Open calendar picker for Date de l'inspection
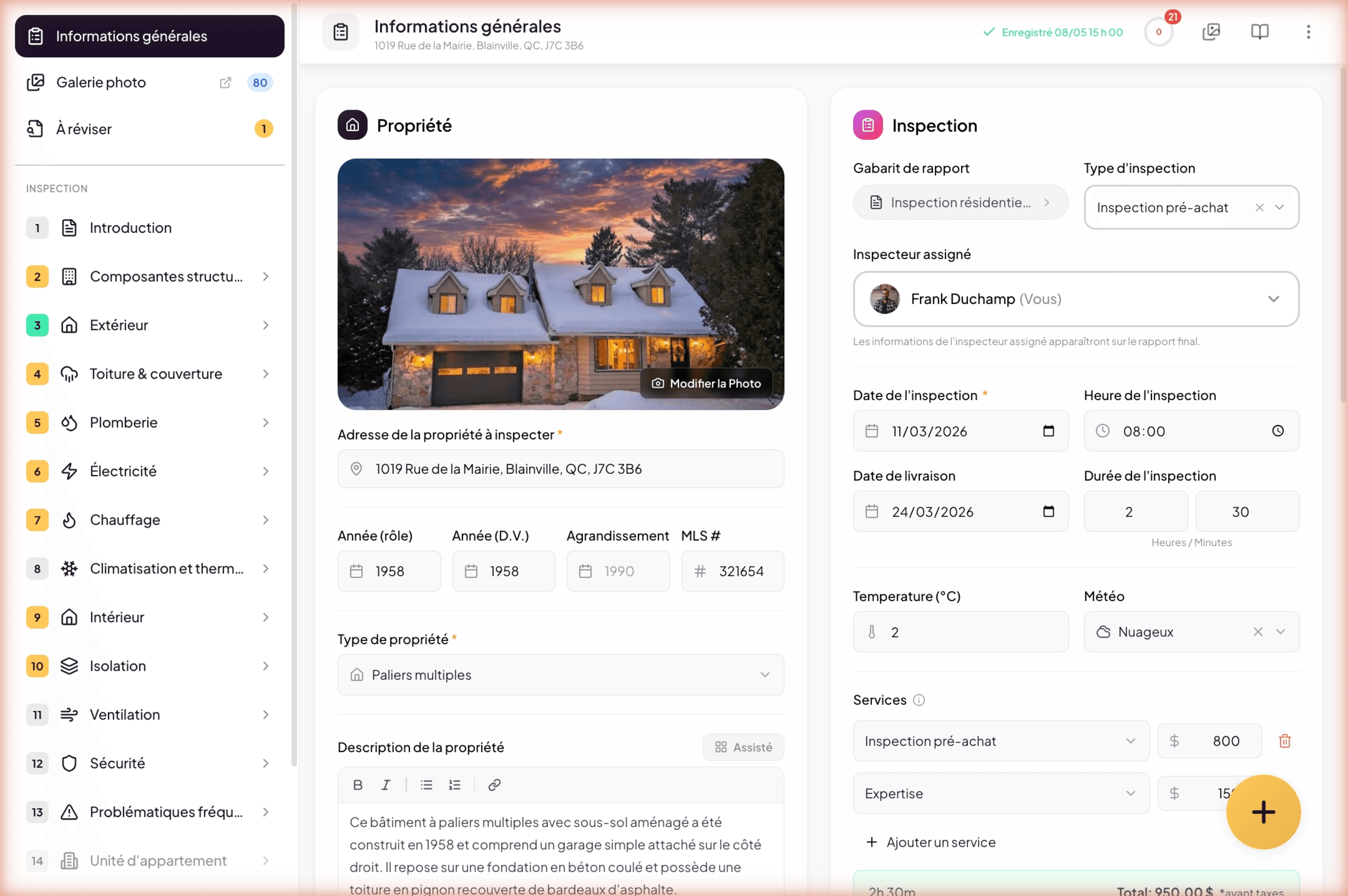Screen dimensions: 1348x896 (x=1049, y=431)
